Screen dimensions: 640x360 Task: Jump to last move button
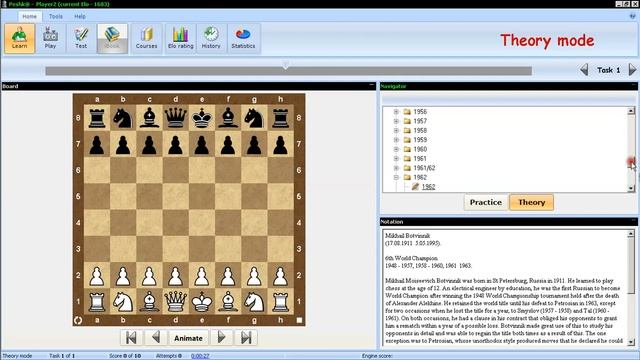pyautogui.click(x=246, y=338)
